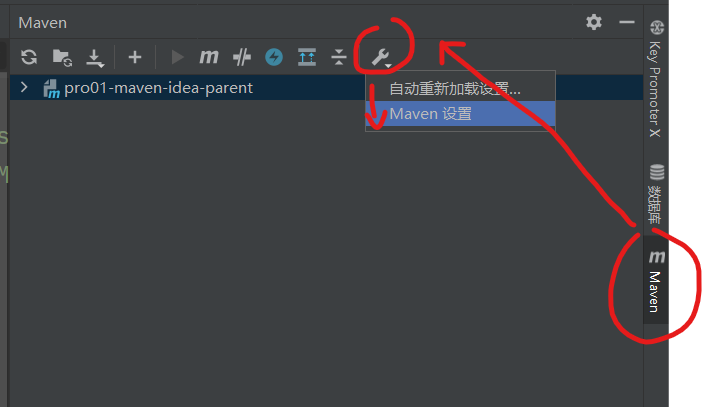This screenshot has width=702, height=407.
Task: Run selected Maven build with play icon
Action: point(177,57)
